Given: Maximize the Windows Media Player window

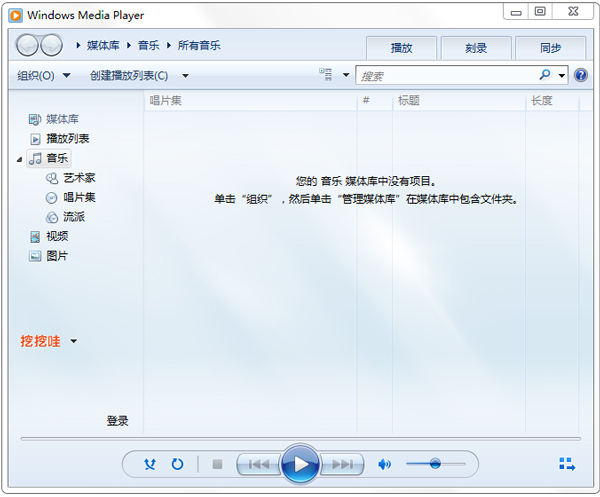Looking at the screenshot, I should click(540, 12).
